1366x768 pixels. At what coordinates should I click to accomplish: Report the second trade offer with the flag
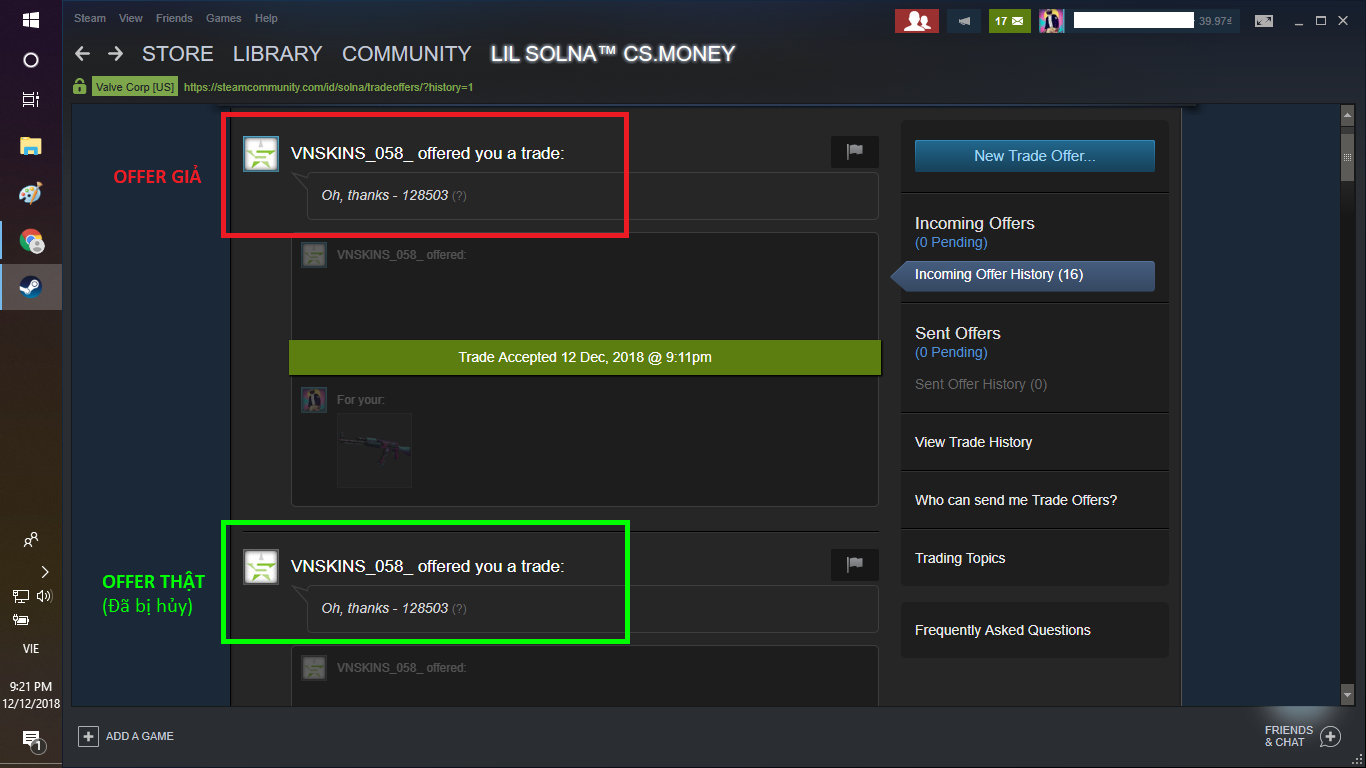(855, 564)
